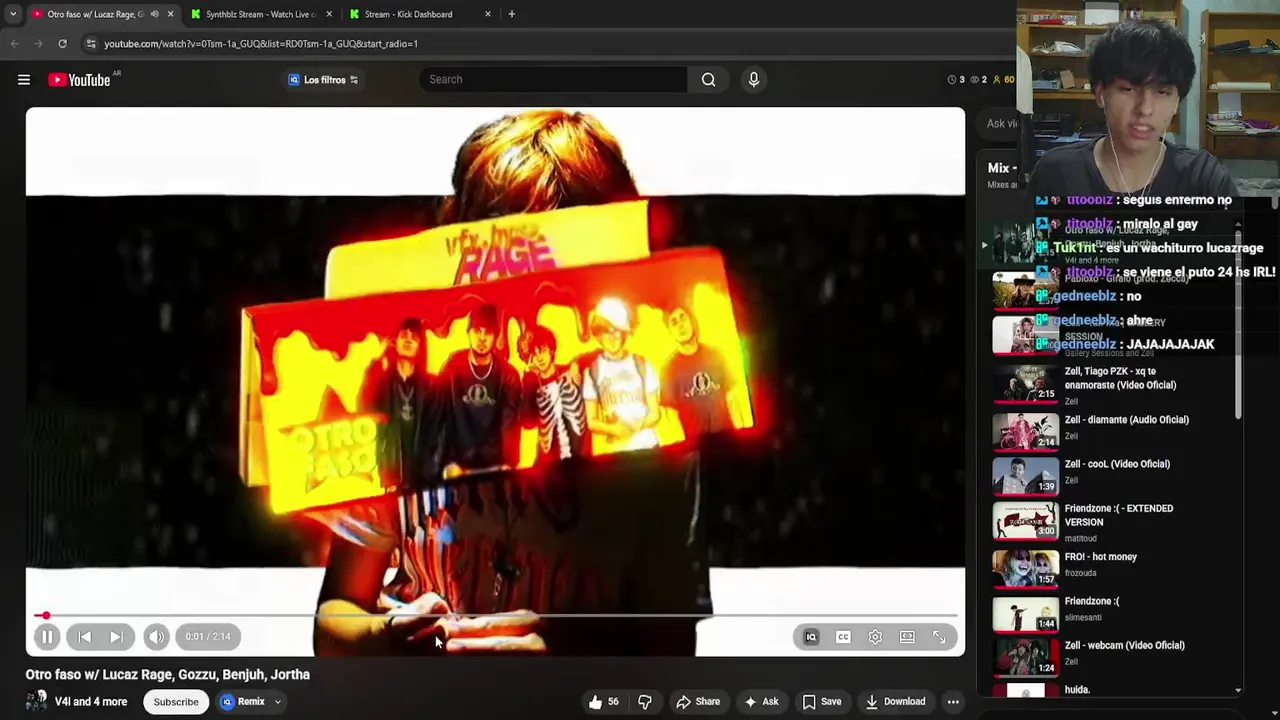Like the video with thumbs up
1280x720 pixels.
coord(604,702)
